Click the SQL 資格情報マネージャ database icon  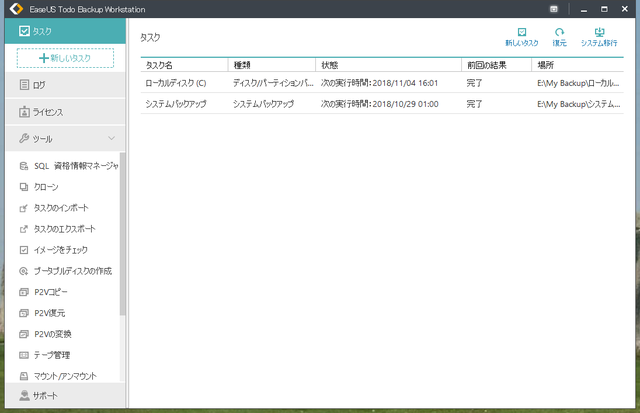(24, 166)
